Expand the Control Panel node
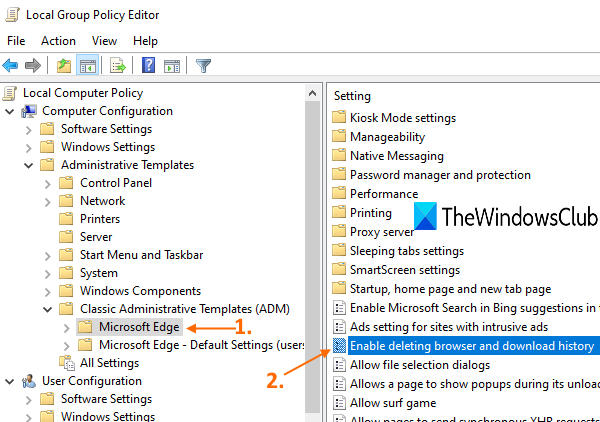The width and height of the screenshot is (600, 422). 48,184
